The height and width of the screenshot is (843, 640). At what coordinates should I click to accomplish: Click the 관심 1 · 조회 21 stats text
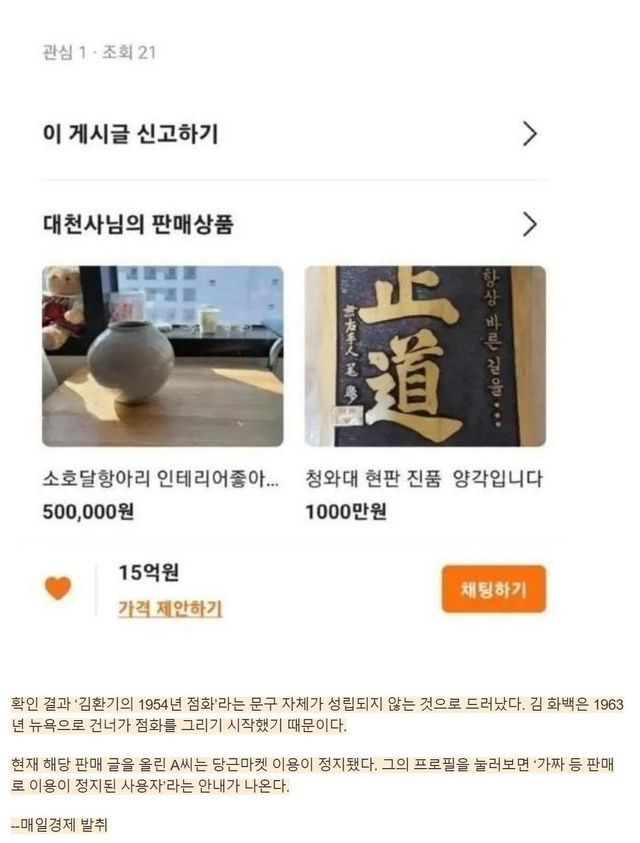[99, 53]
